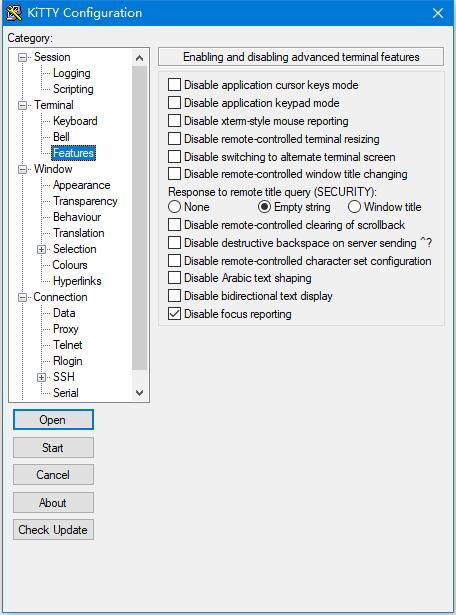Go to the Proxy settings category
Image resolution: width=456 pixels, height=615 pixels.
tap(66, 329)
